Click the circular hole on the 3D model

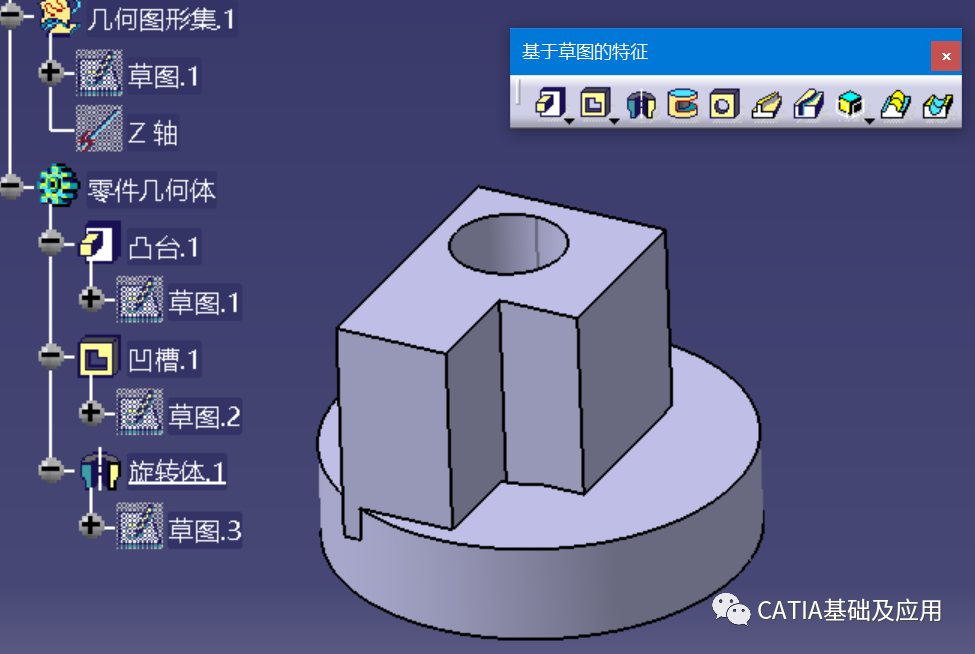click(x=509, y=244)
